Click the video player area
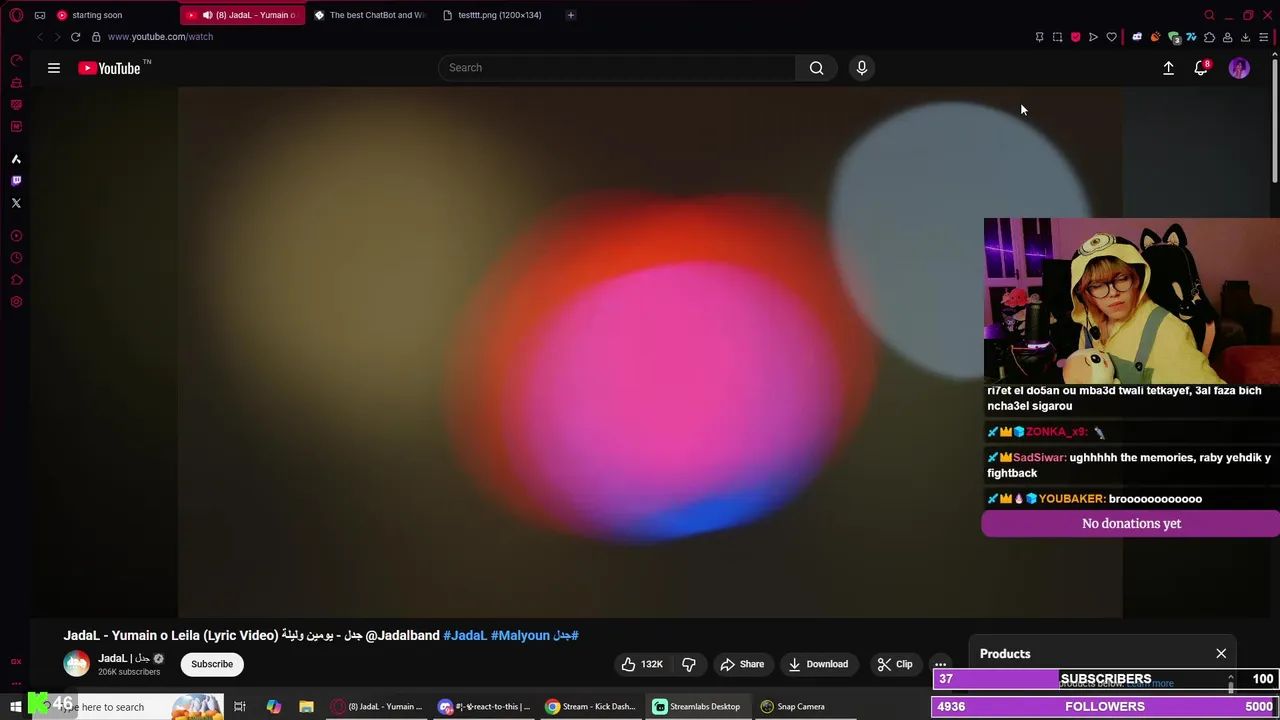Image resolution: width=1280 pixels, height=720 pixels. point(650,352)
